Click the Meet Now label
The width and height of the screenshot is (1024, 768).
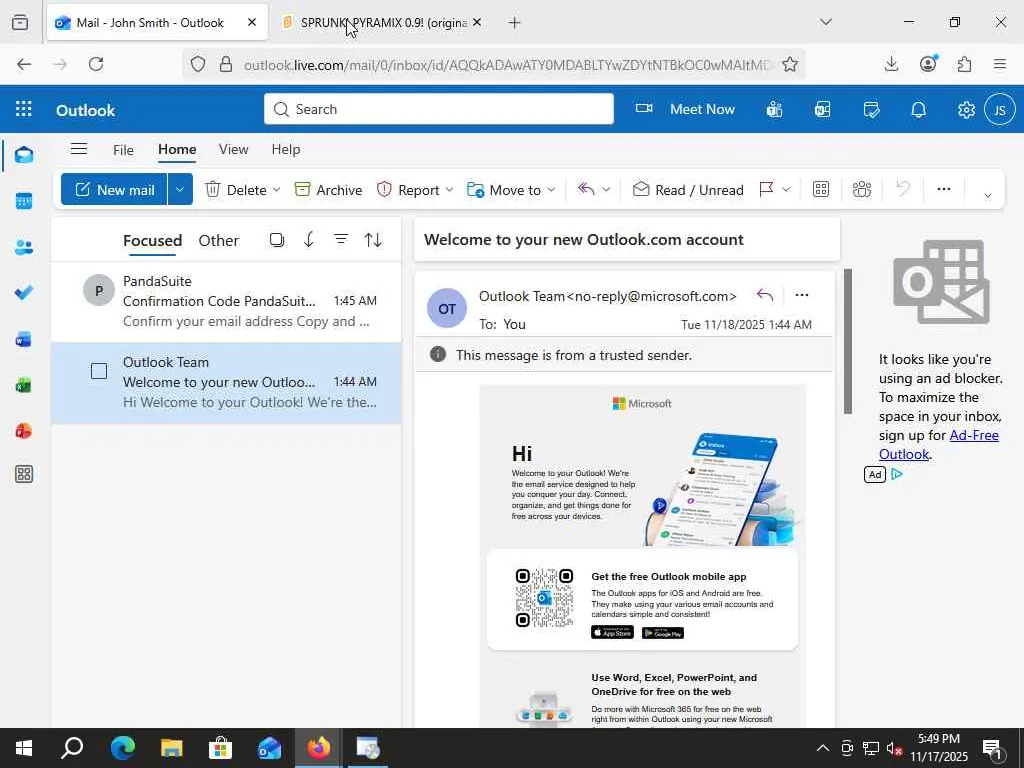click(702, 109)
